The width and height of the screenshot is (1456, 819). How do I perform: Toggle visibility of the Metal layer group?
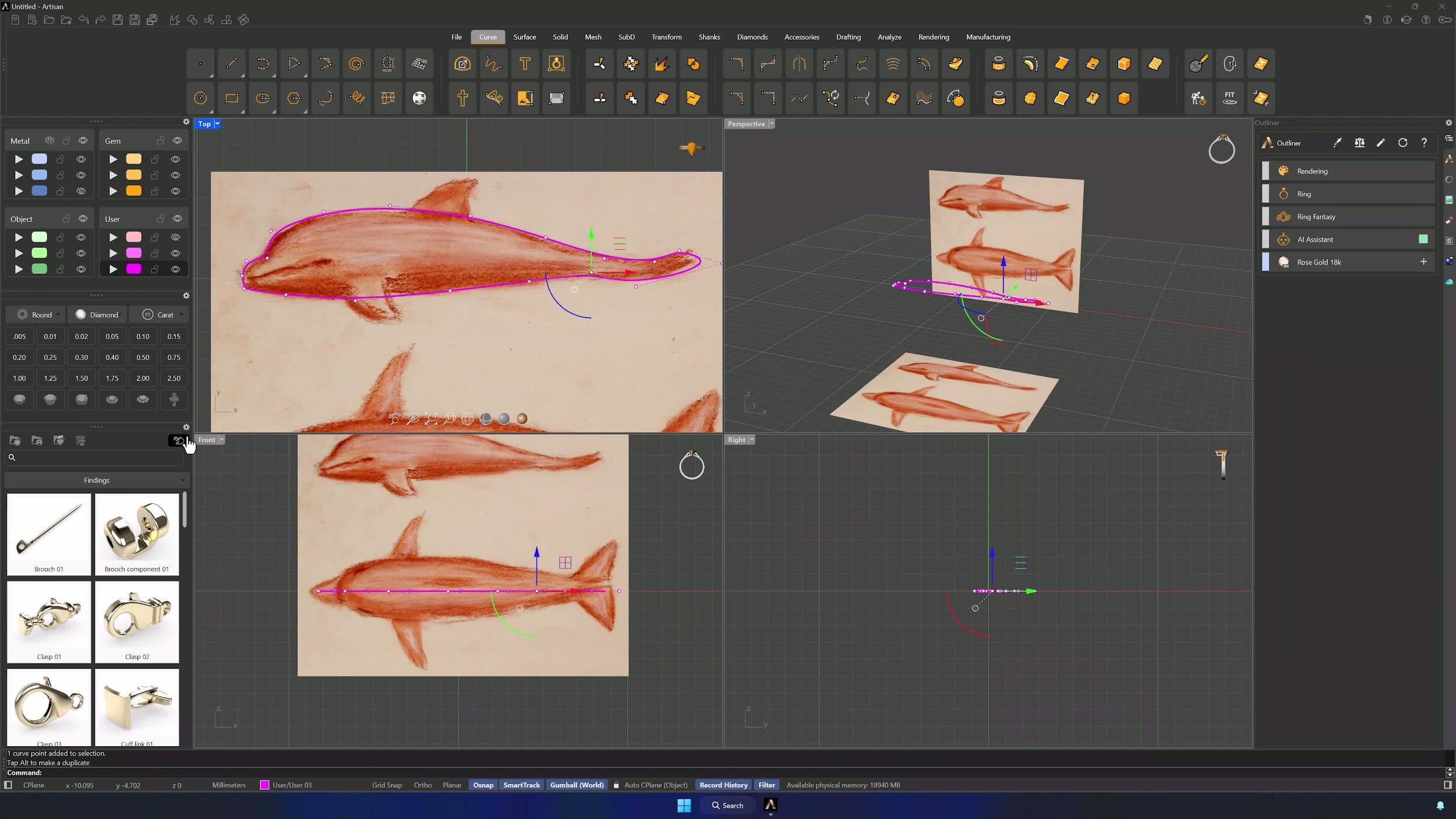83,140
